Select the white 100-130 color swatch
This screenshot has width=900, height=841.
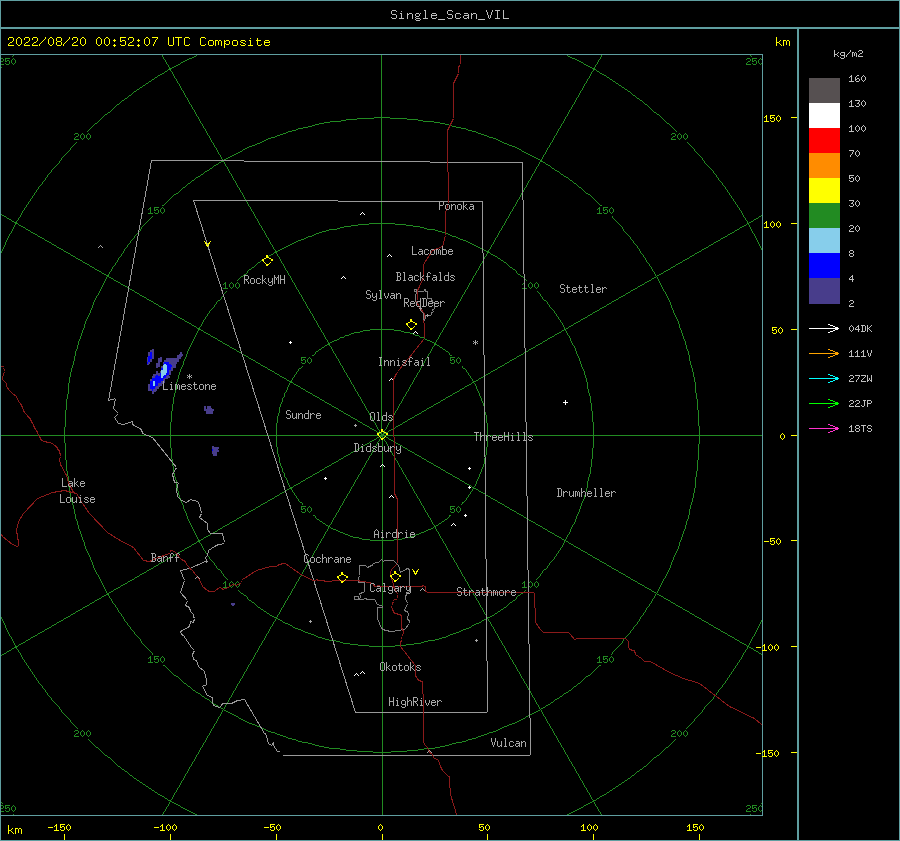point(824,115)
